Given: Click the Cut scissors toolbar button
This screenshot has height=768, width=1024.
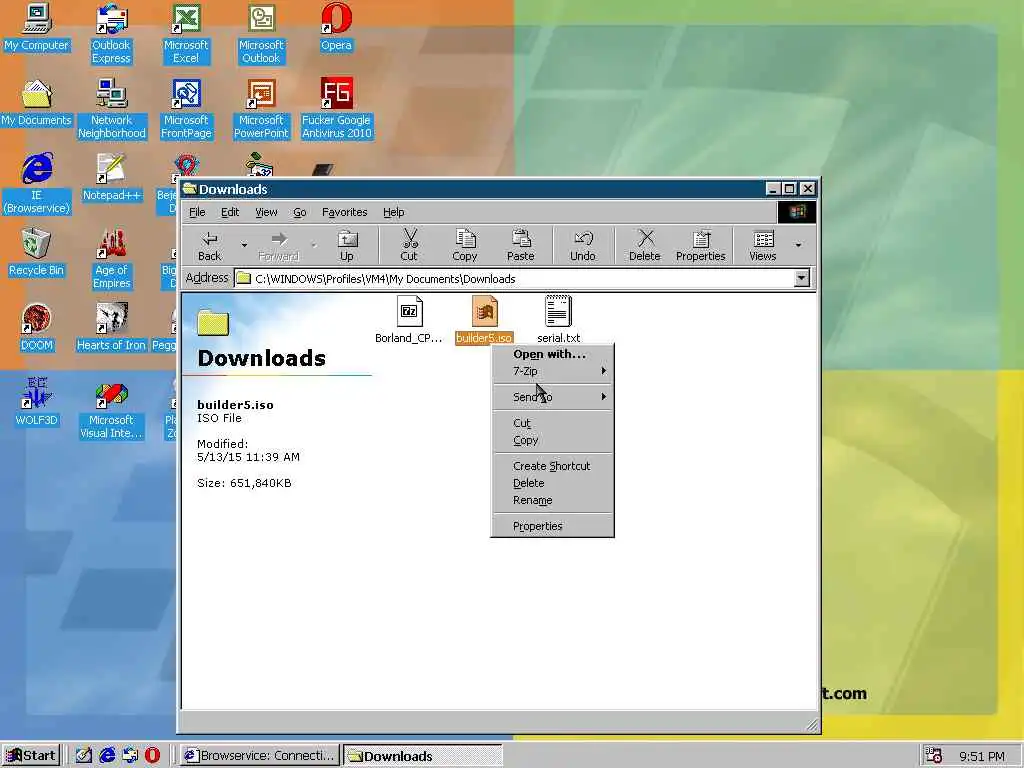Looking at the screenshot, I should point(409,246).
